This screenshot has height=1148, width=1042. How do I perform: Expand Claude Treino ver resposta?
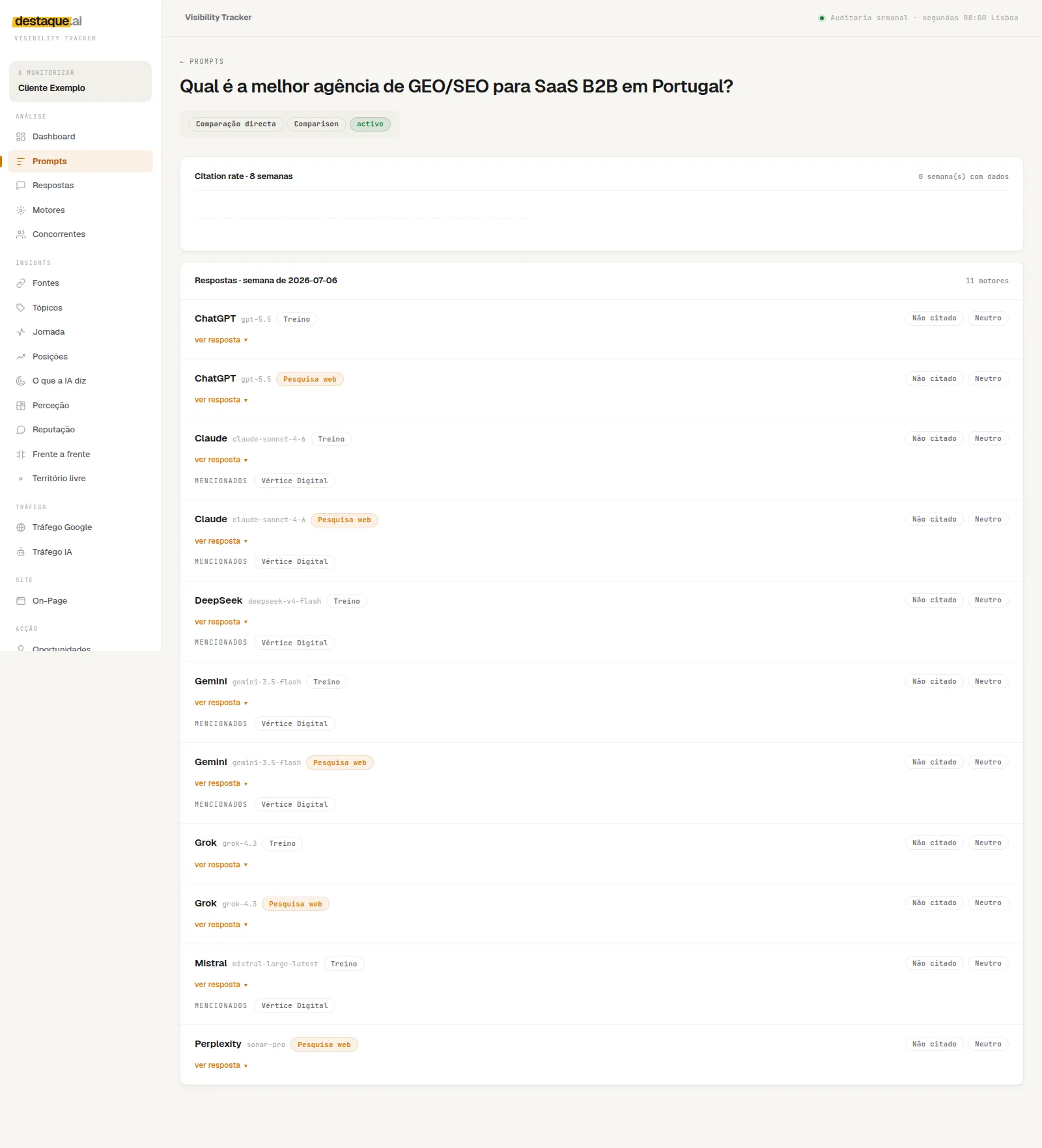(x=221, y=460)
